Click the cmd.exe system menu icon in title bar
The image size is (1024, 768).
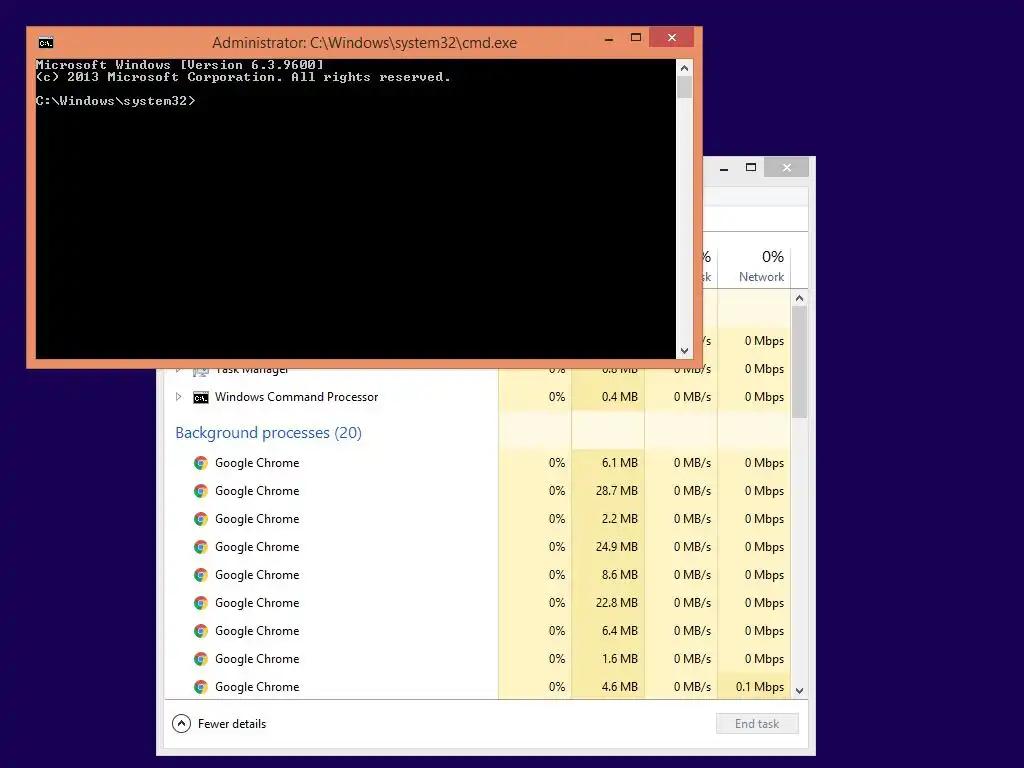click(x=46, y=43)
